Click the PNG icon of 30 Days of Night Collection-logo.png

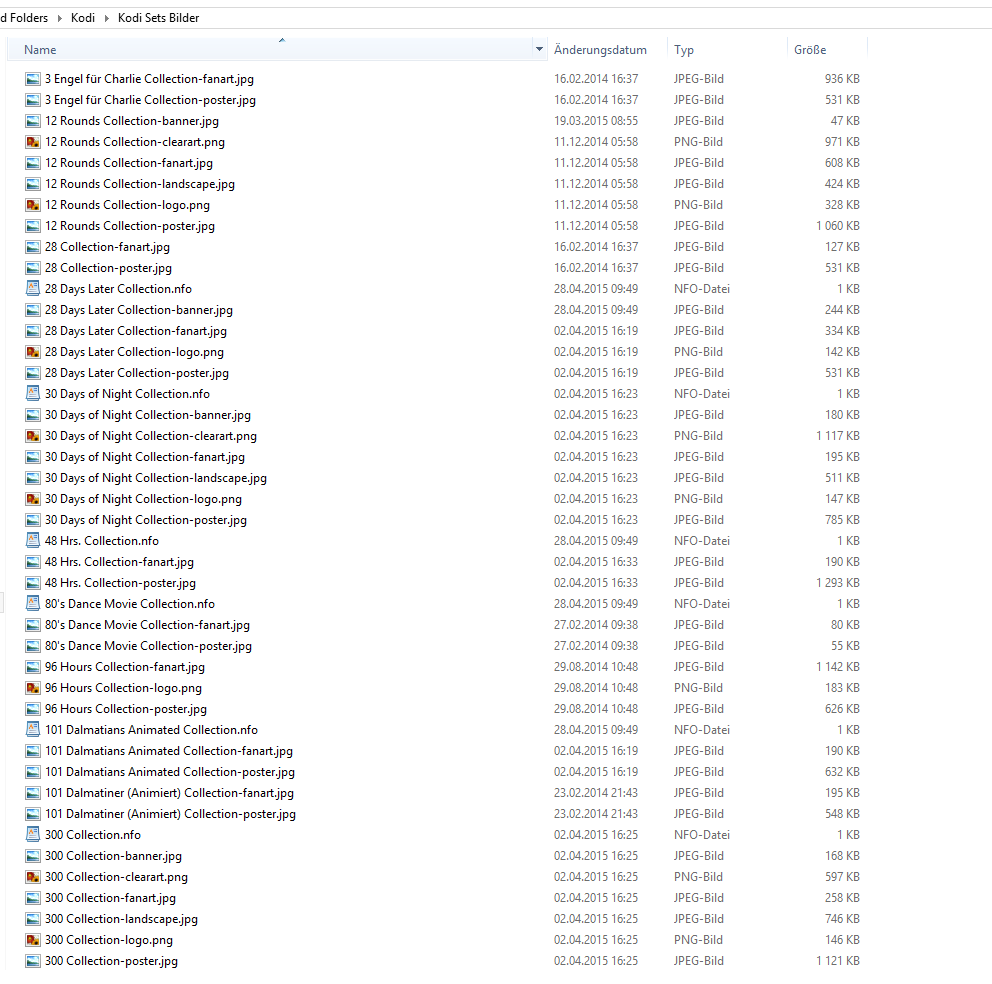[x=33, y=499]
